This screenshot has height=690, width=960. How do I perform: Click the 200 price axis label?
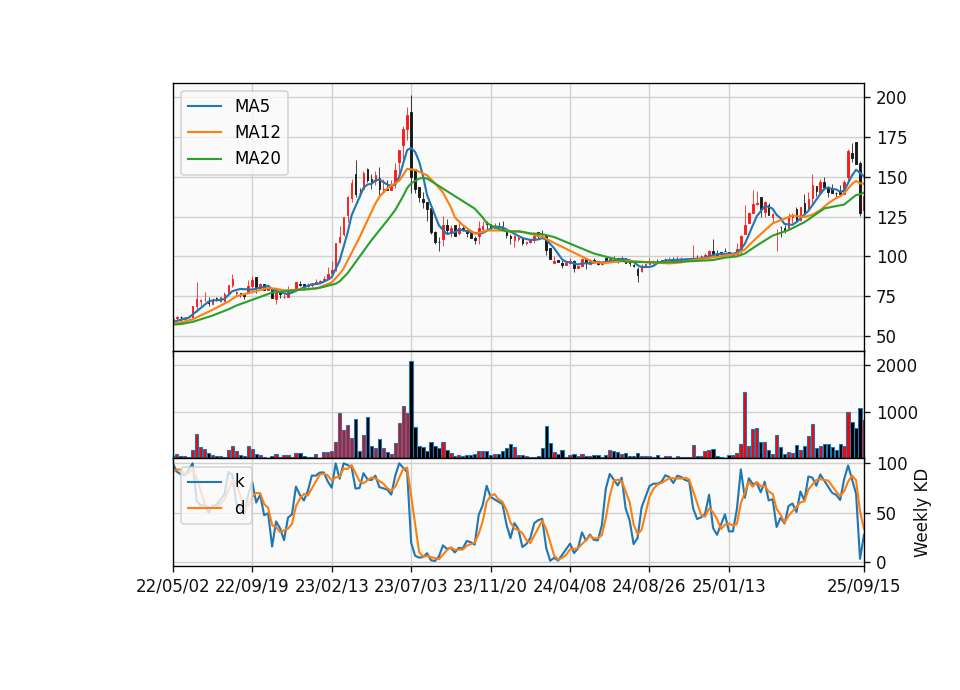(x=891, y=98)
